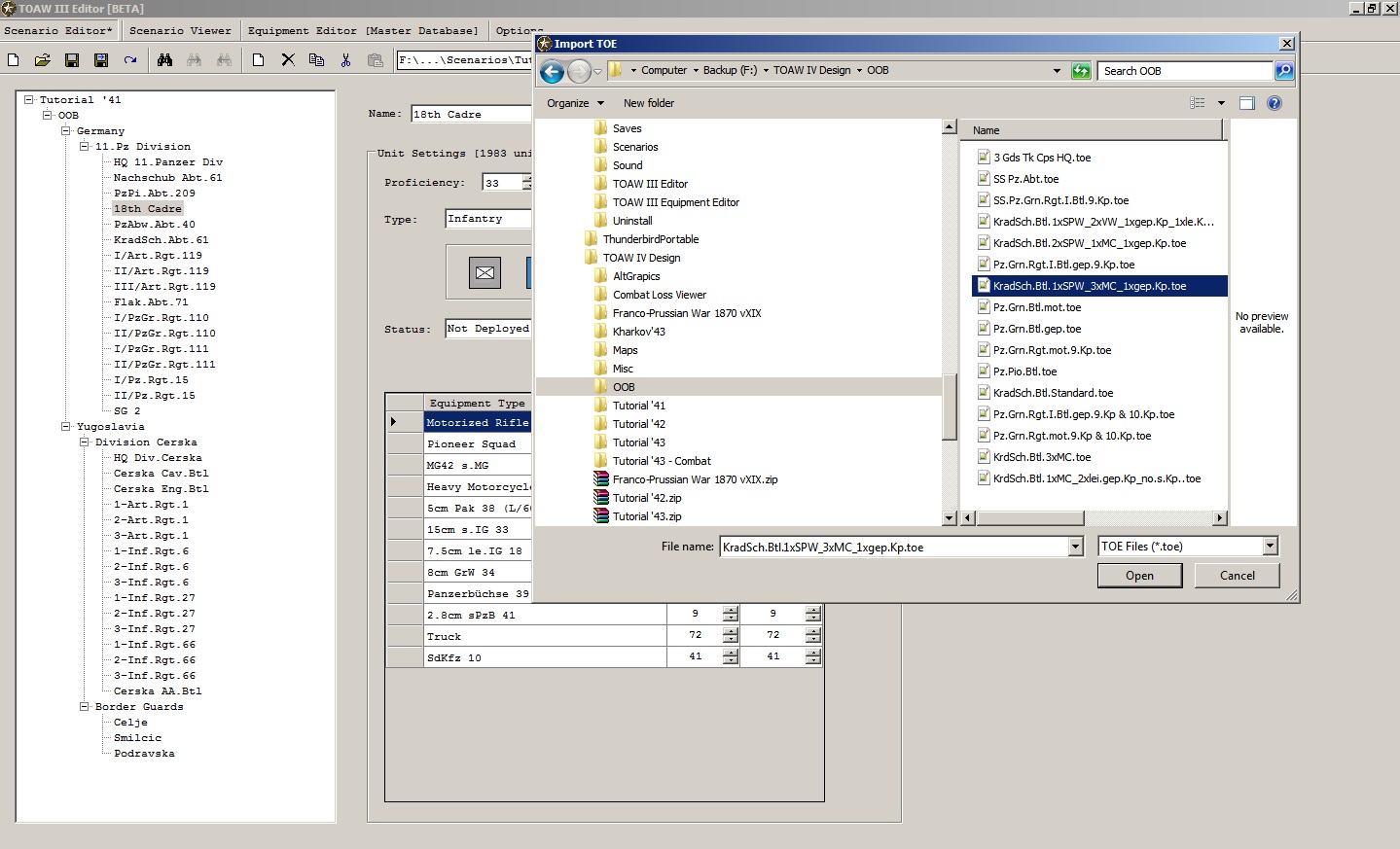This screenshot has height=849, width=1400.
Task: Open the Scenario Viewer menu
Action: tap(180, 31)
